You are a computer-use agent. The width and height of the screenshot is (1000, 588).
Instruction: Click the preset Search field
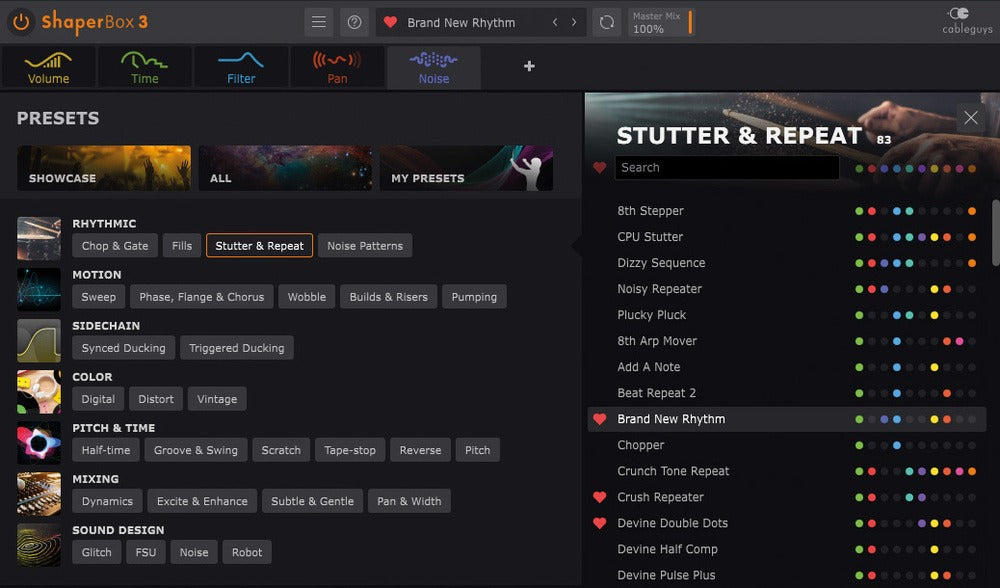[726, 168]
